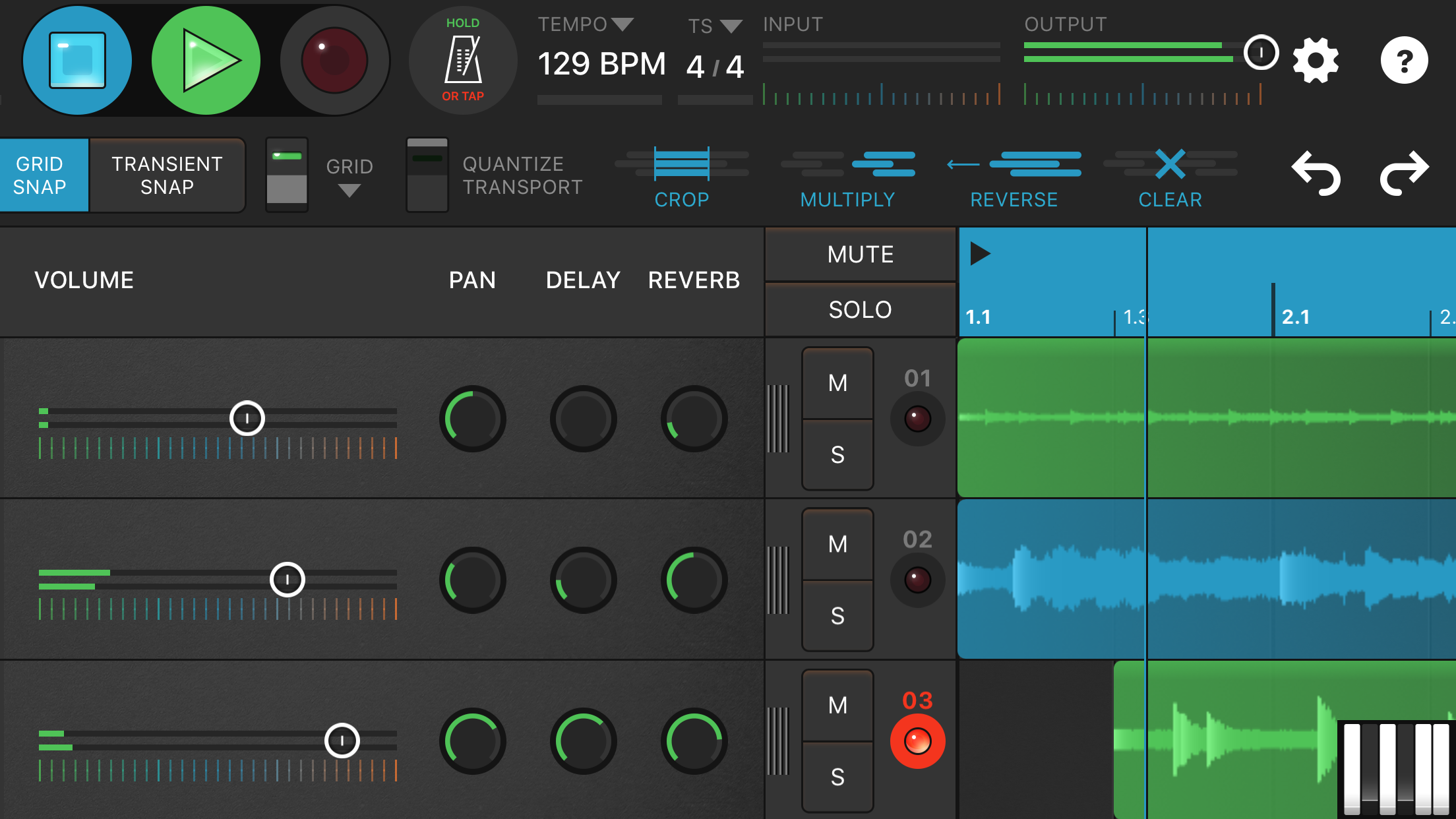Image resolution: width=1456 pixels, height=819 pixels.
Task: Tap the metronome Hold or Tap icon
Action: (463, 60)
